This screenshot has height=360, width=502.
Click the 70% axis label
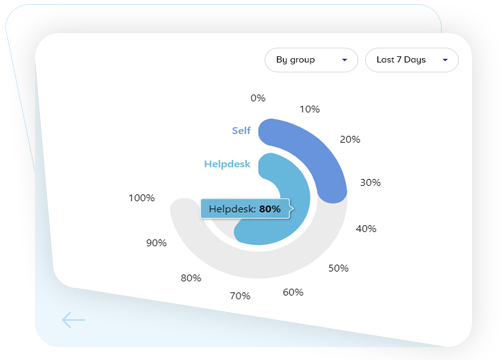[240, 296]
